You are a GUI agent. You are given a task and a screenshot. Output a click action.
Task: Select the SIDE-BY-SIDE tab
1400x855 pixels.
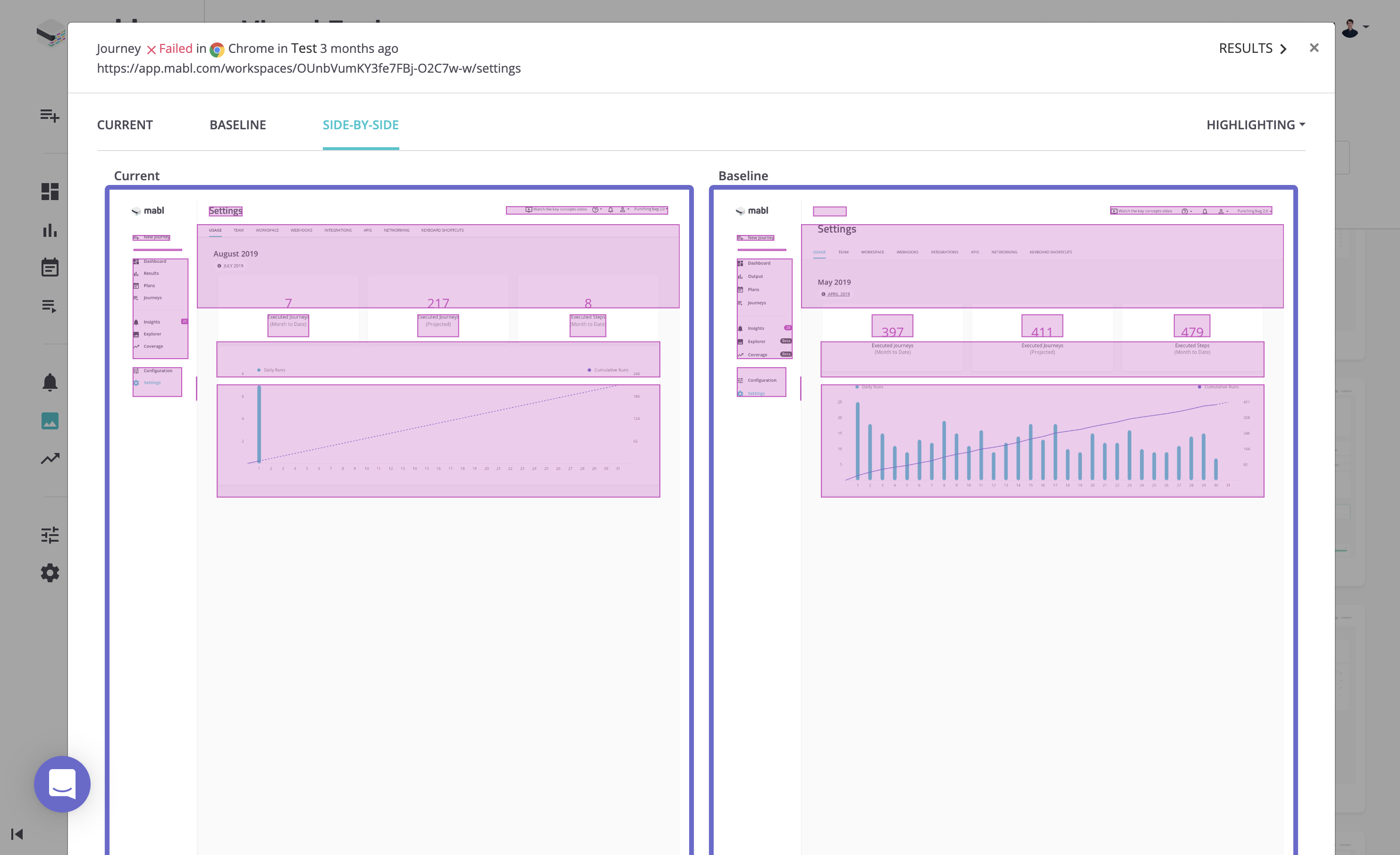(360, 125)
